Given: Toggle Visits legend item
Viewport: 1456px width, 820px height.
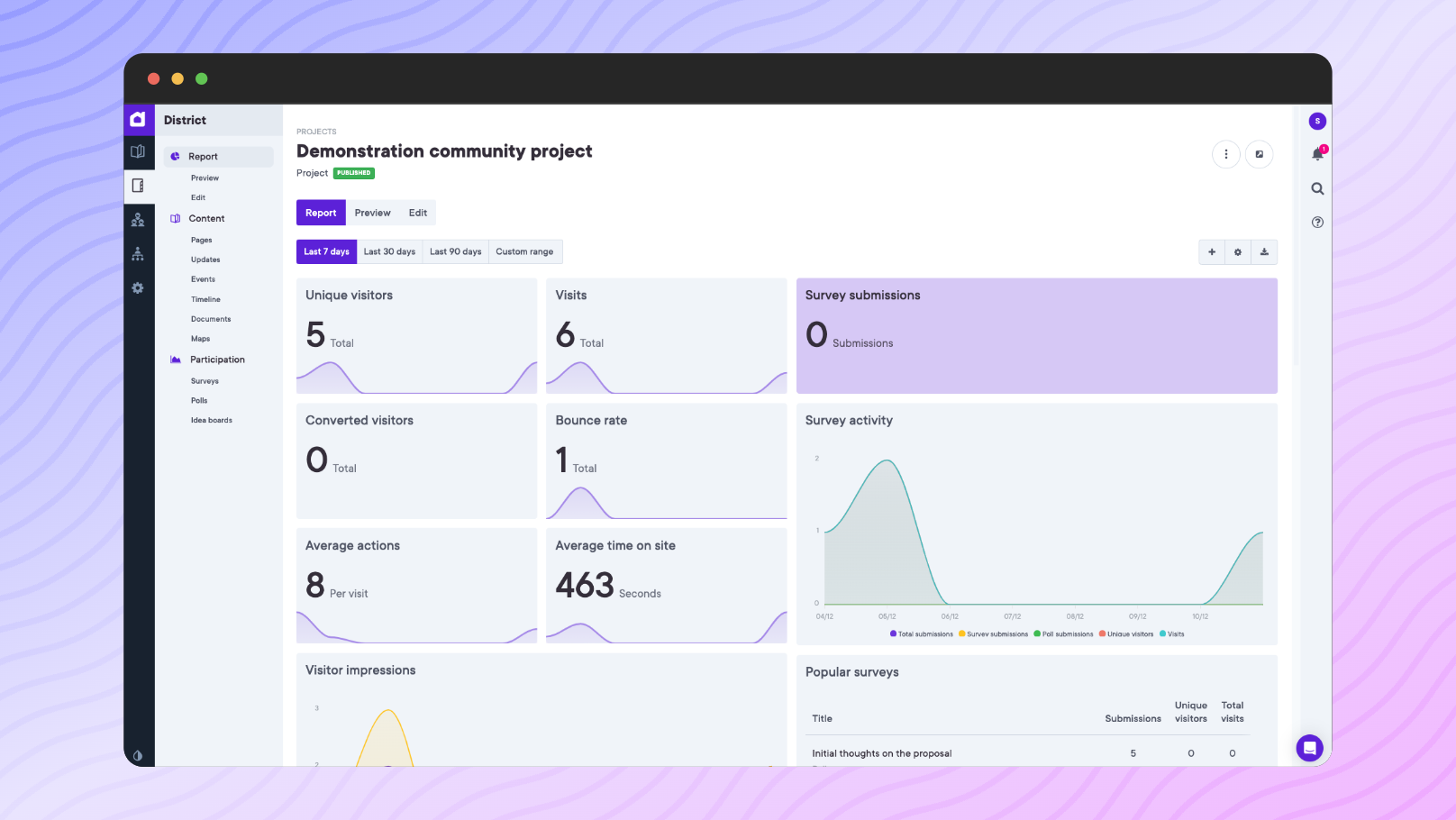Looking at the screenshot, I should point(1172,634).
